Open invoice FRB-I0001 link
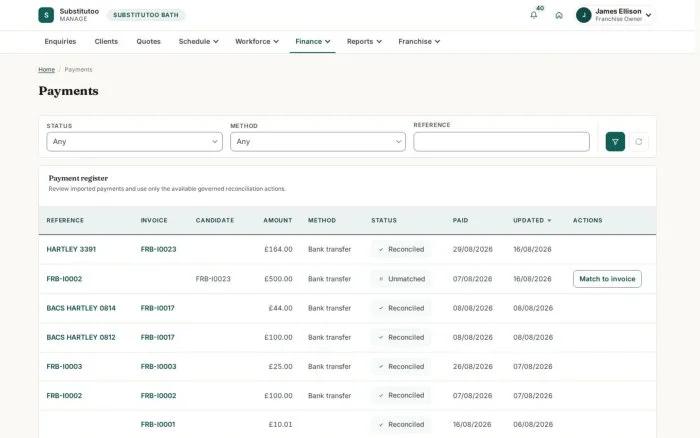Image resolution: width=700 pixels, height=438 pixels. [158, 425]
